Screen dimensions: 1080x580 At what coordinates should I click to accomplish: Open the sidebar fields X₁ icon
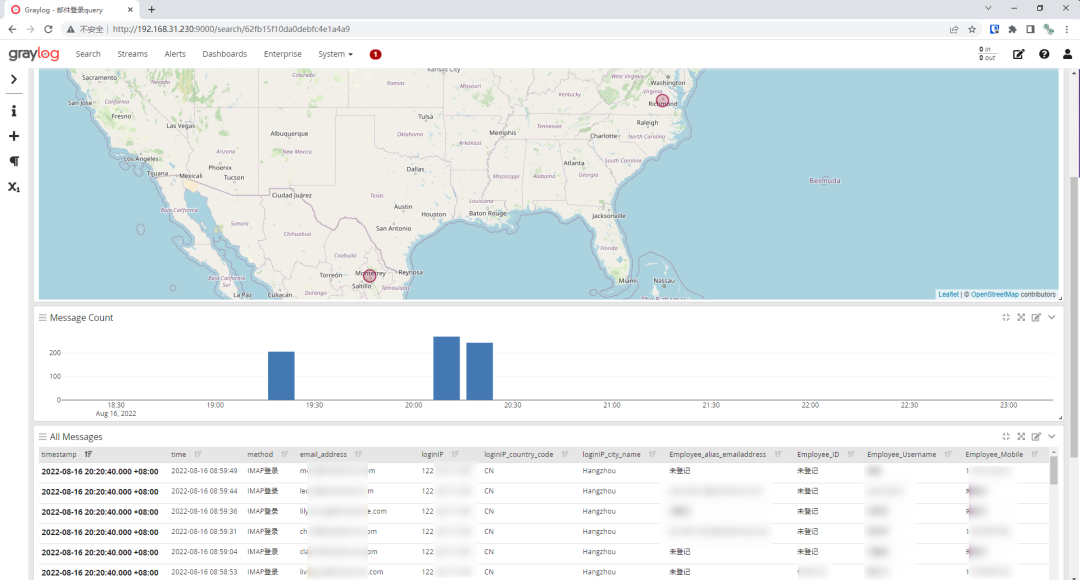[x=14, y=187]
